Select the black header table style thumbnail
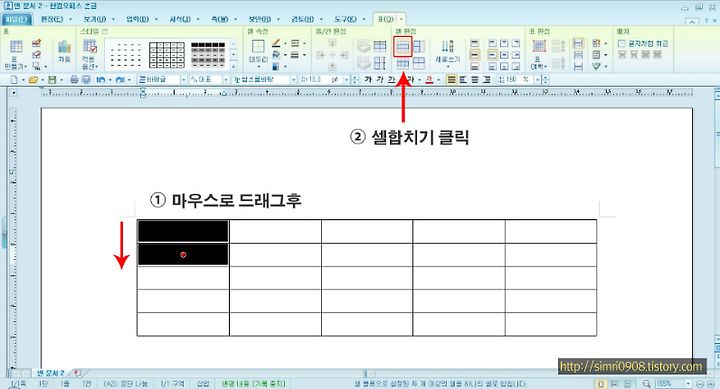 [x=208, y=55]
